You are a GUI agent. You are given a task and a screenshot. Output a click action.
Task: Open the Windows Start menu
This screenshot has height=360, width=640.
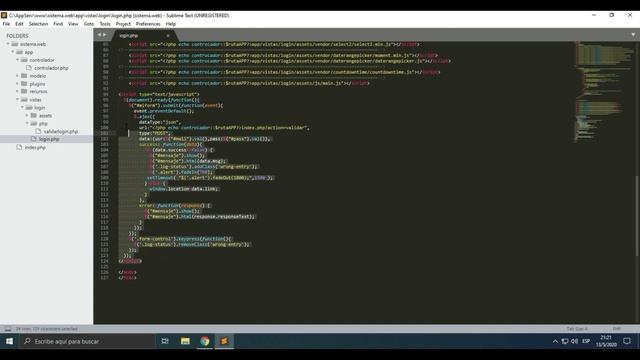pyautogui.click(x=9, y=341)
